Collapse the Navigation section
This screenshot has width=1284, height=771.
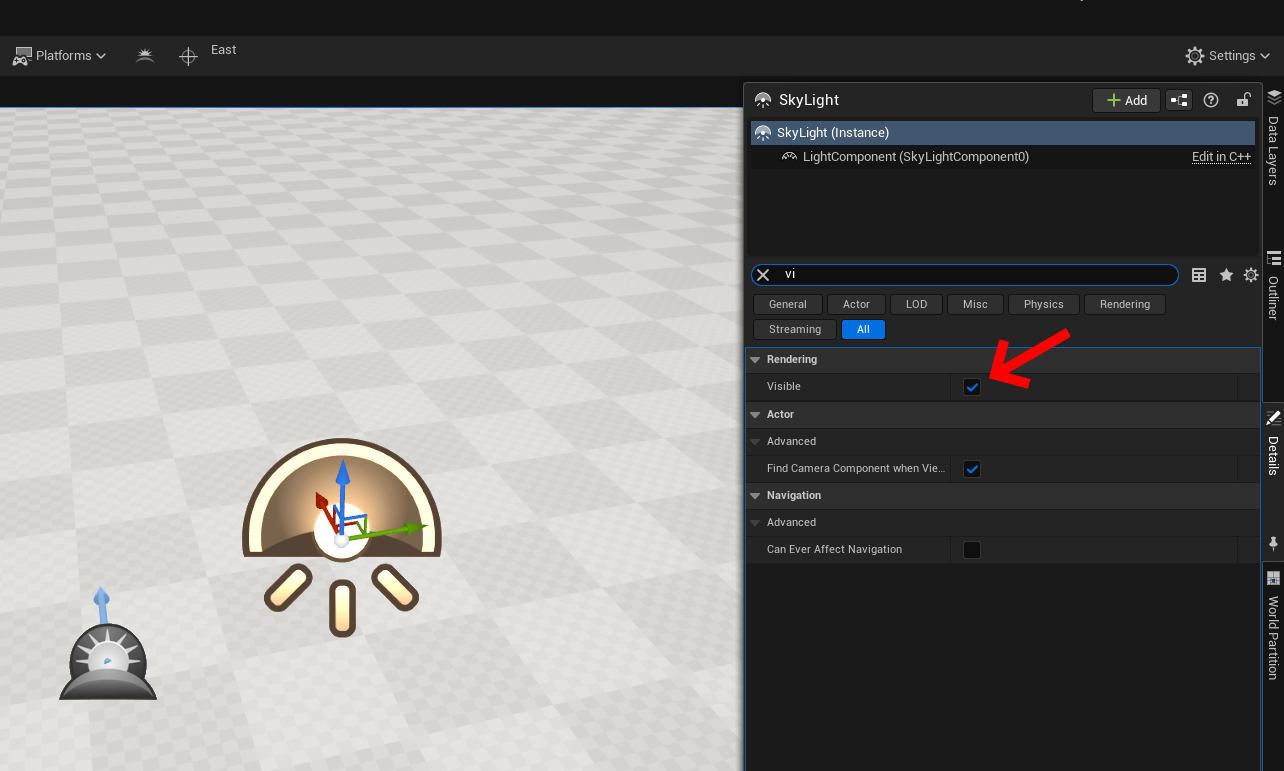[755, 496]
